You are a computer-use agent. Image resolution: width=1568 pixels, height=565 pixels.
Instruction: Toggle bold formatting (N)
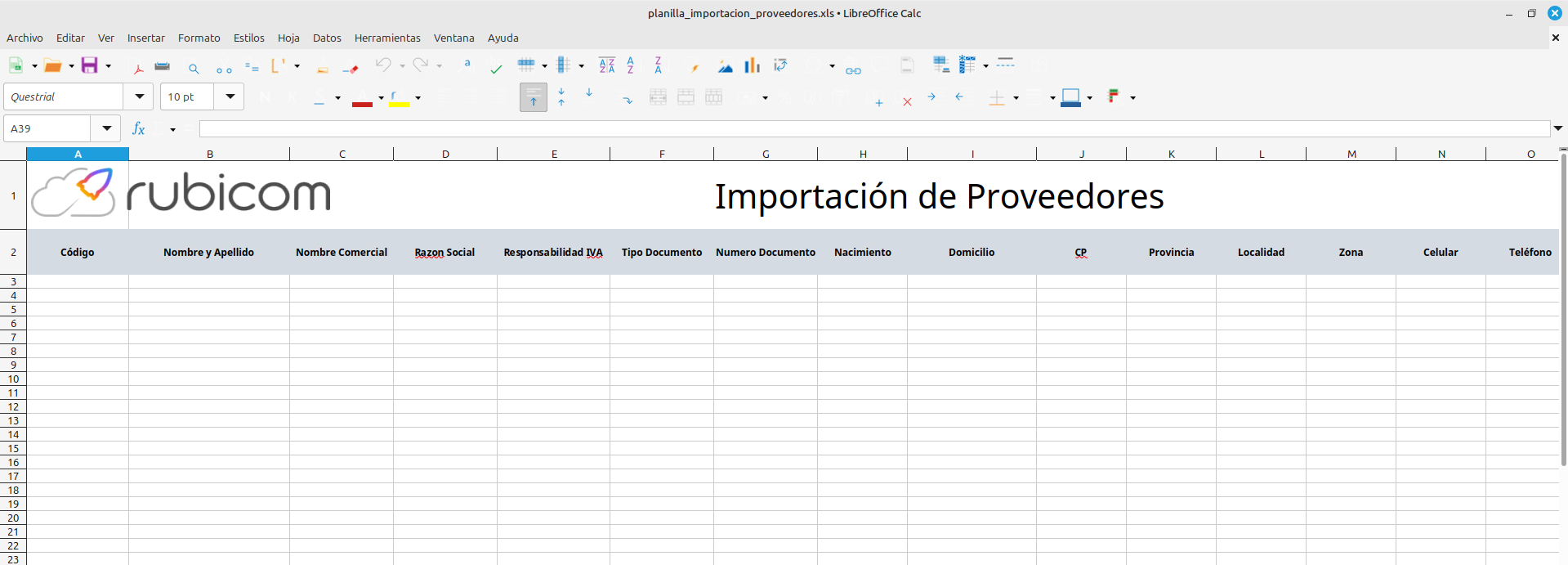(265, 97)
